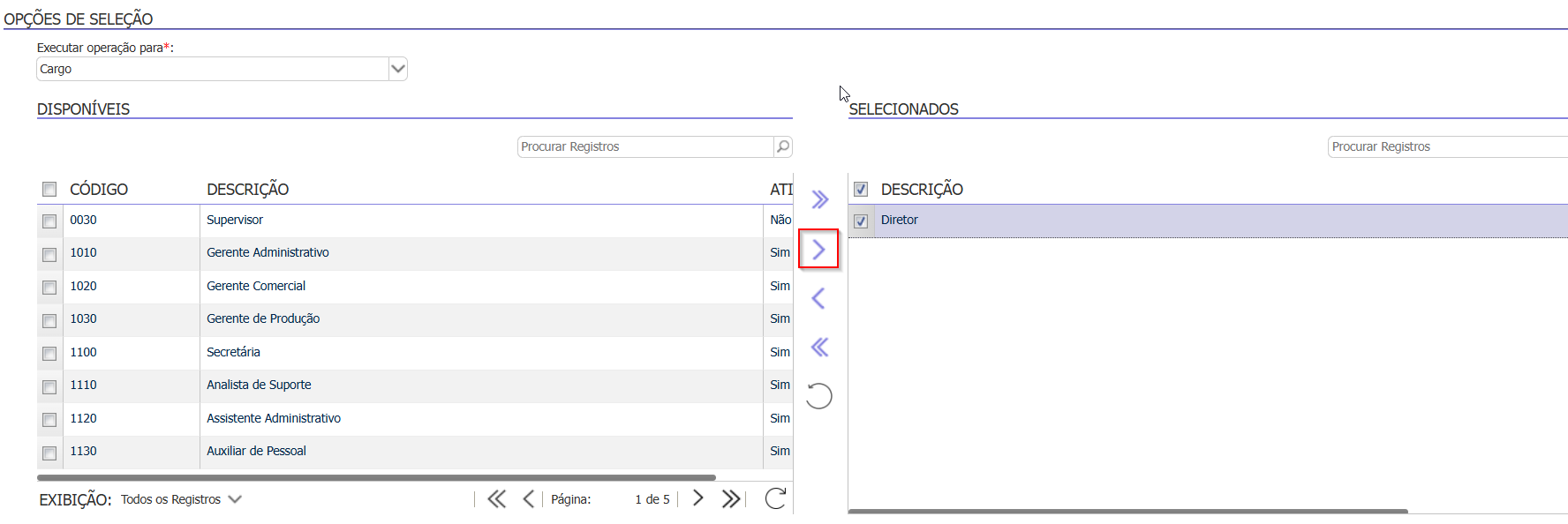Uncheck the Diretor checkbox in Selecionados
This screenshot has height=524, width=1568.
pyautogui.click(x=861, y=221)
